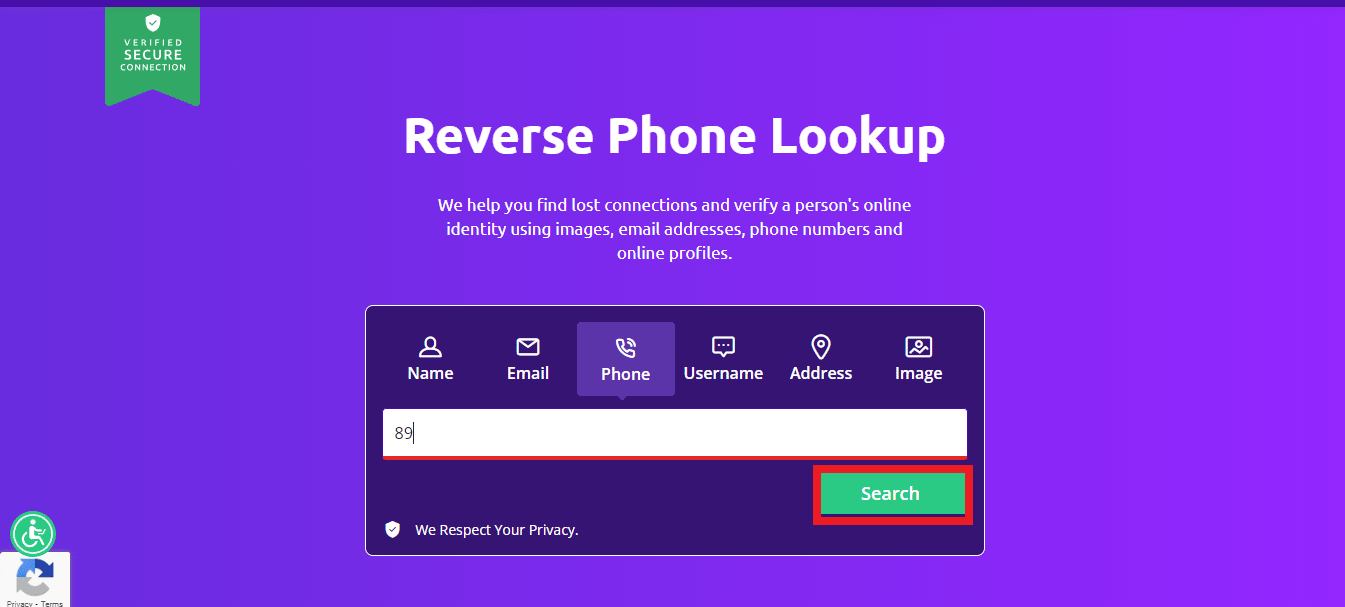Select the chat bubble Username icon
Image resolution: width=1345 pixels, height=607 pixels.
point(723,347)
